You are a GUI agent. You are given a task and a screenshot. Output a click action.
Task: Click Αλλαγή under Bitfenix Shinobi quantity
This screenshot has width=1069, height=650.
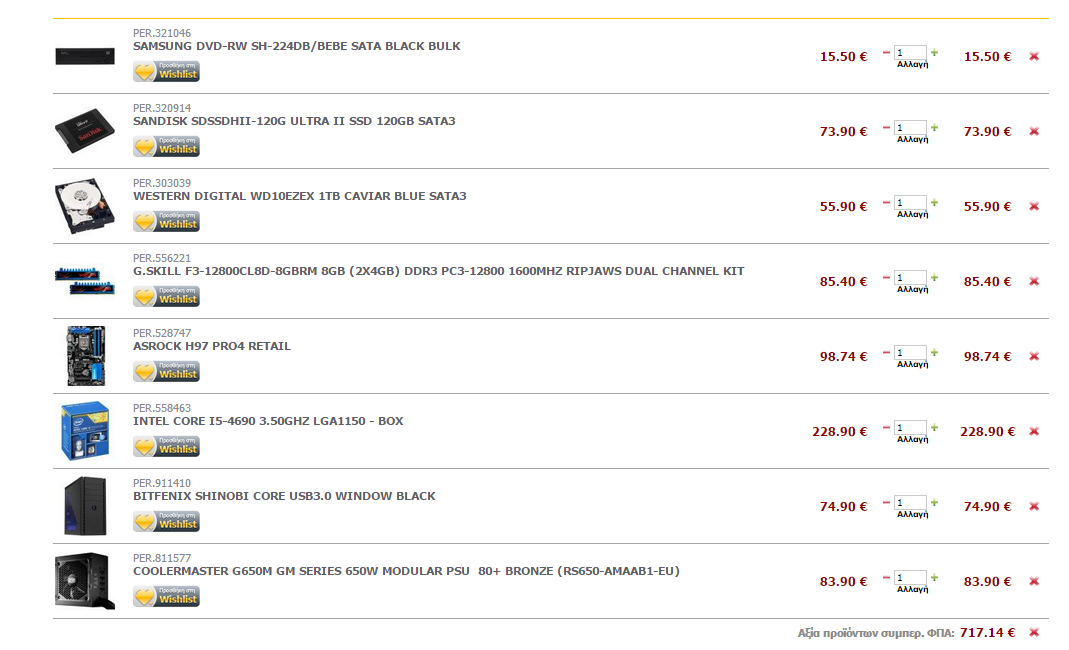912,515
